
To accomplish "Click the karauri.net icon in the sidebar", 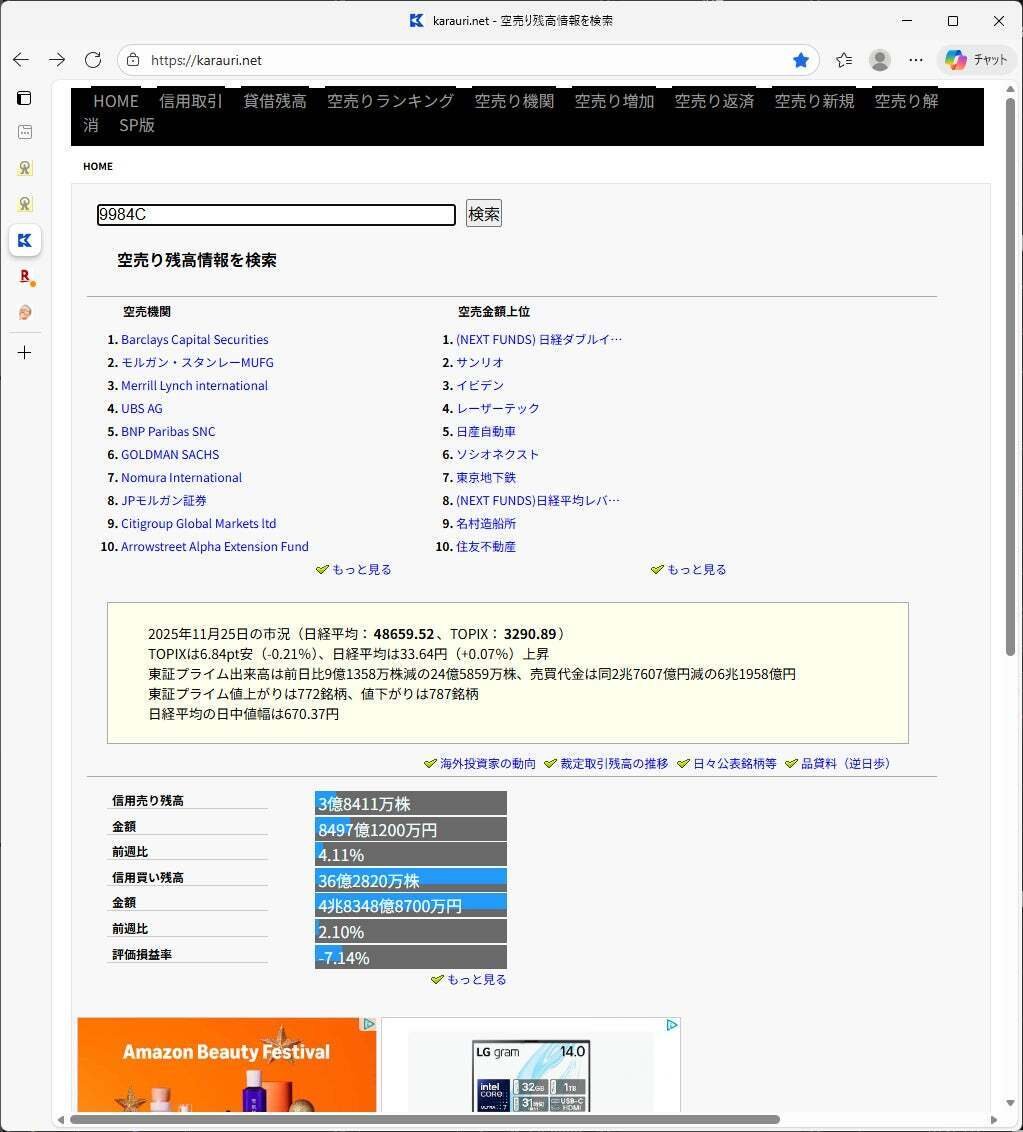I will (x=24, y=240).
